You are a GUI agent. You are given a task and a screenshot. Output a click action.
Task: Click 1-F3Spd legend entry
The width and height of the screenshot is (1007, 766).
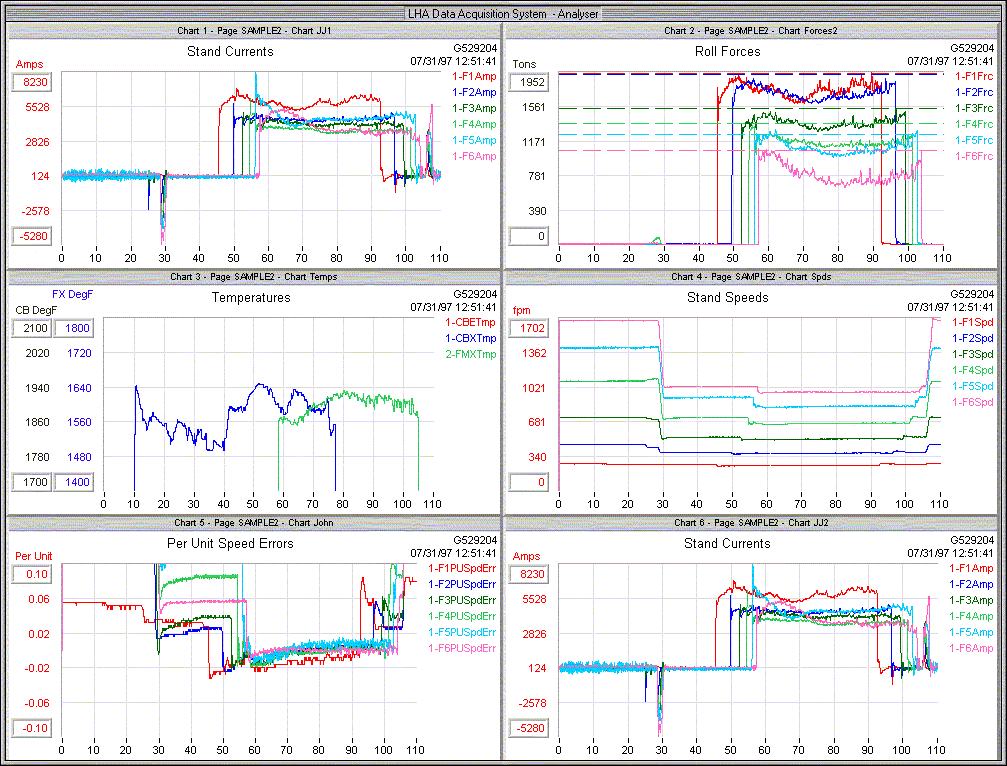(x=972, y=354)
